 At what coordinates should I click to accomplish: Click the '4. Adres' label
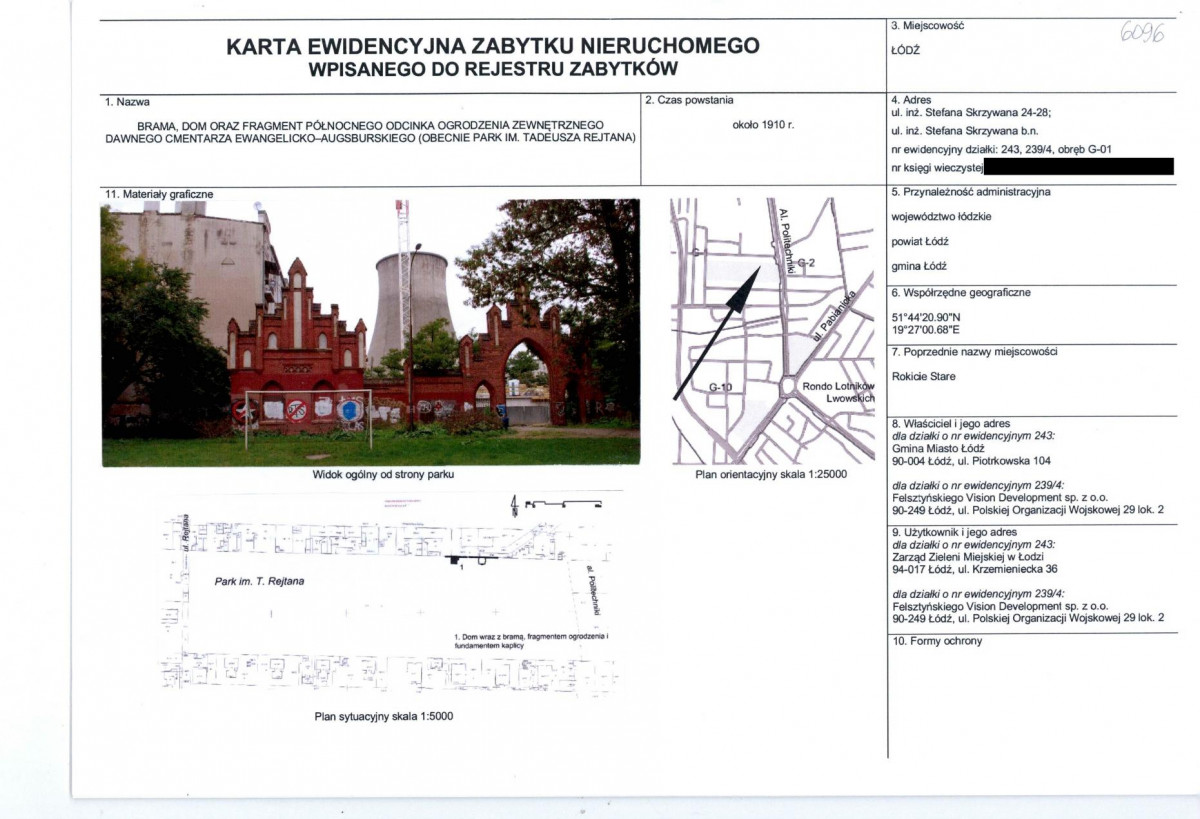point(910,100)
